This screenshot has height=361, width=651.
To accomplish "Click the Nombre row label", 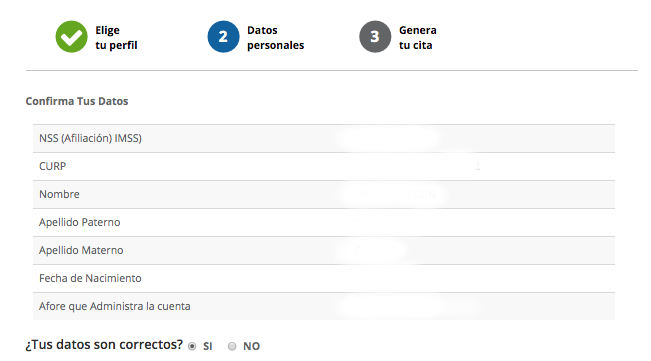I will (x=59, y=194).
